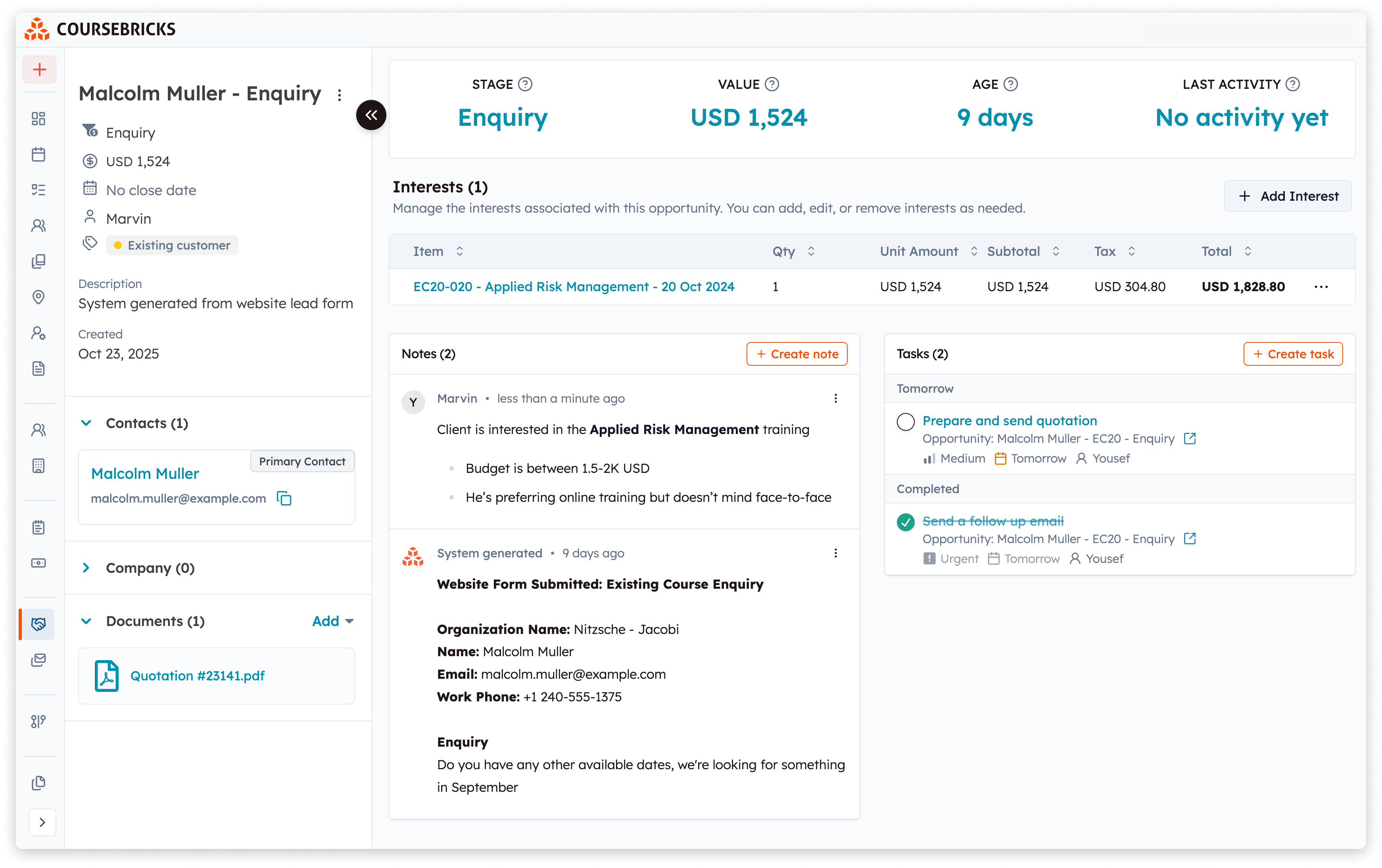Mark the Prepare and send quotation task complete
The height and width of the screenshot is (868, 1382).
click(x=906, y=421)
